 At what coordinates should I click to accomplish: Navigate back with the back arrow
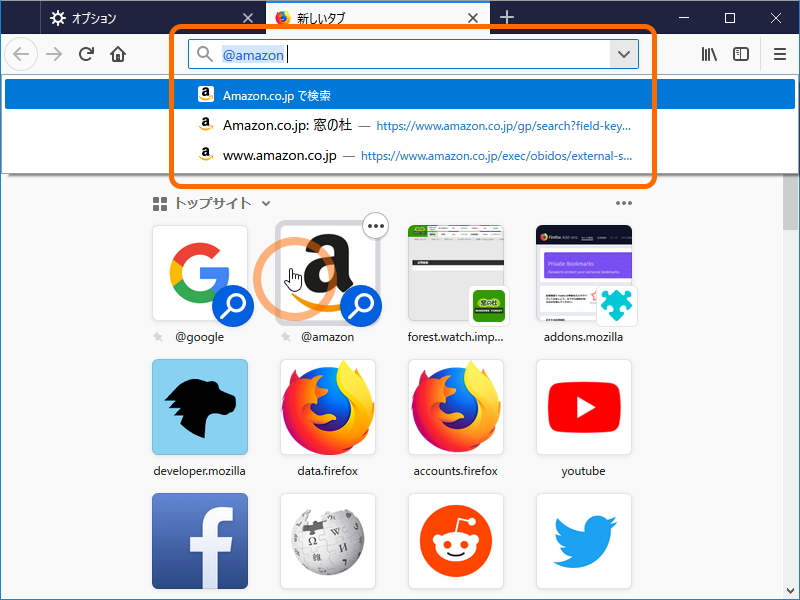point(20,54)
